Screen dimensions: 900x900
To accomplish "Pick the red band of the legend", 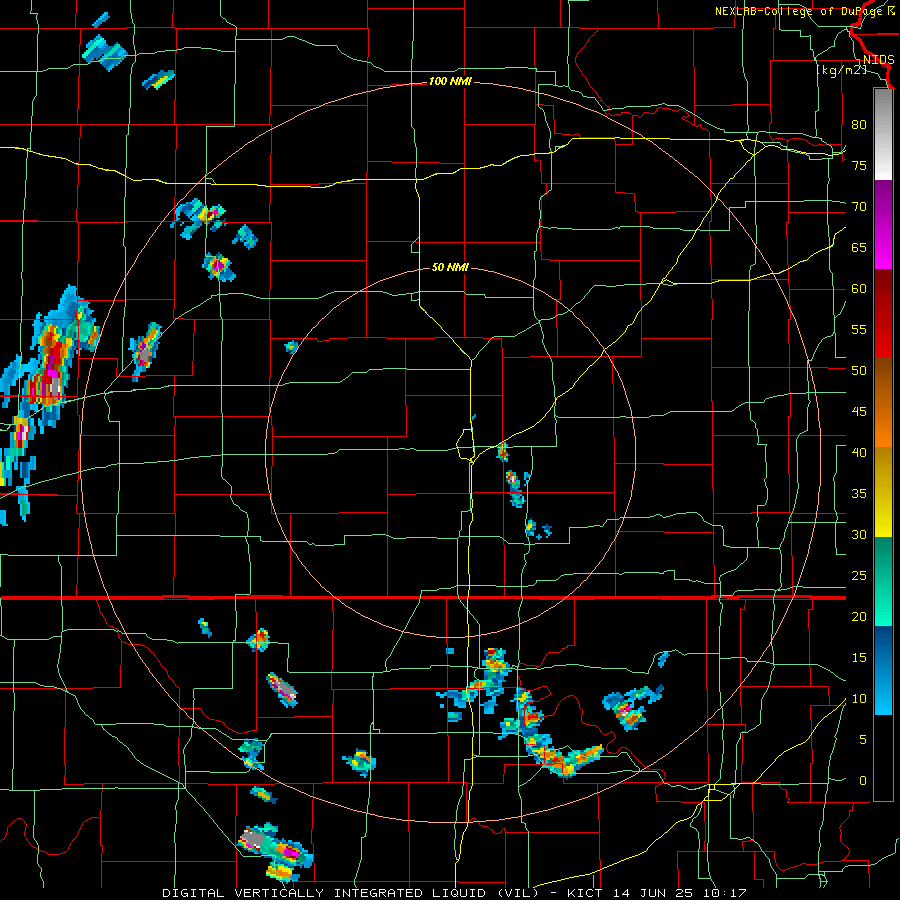I will click(883, 314).
